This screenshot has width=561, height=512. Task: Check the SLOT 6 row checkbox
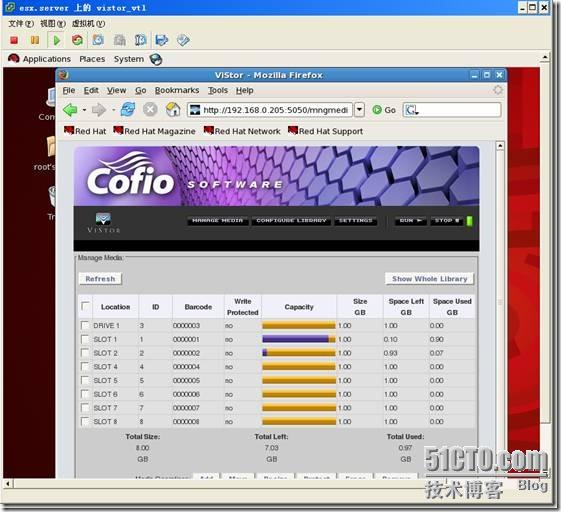85,394
